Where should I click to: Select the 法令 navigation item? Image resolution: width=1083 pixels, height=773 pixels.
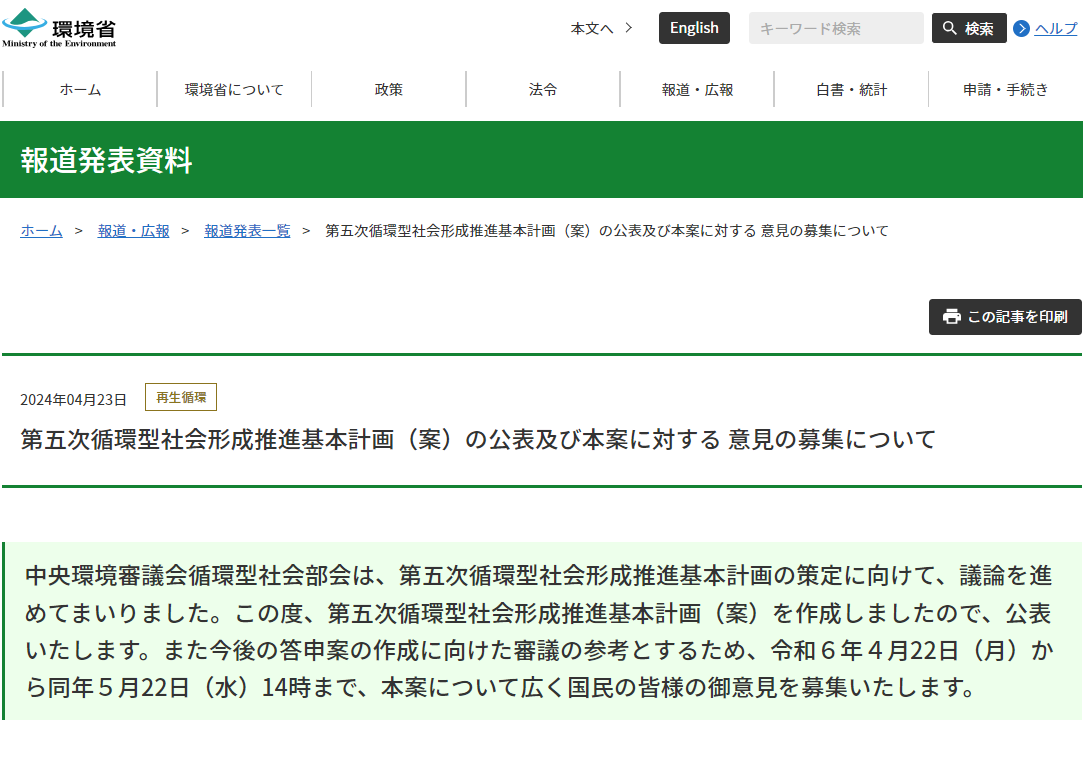(x=543, y=89)
